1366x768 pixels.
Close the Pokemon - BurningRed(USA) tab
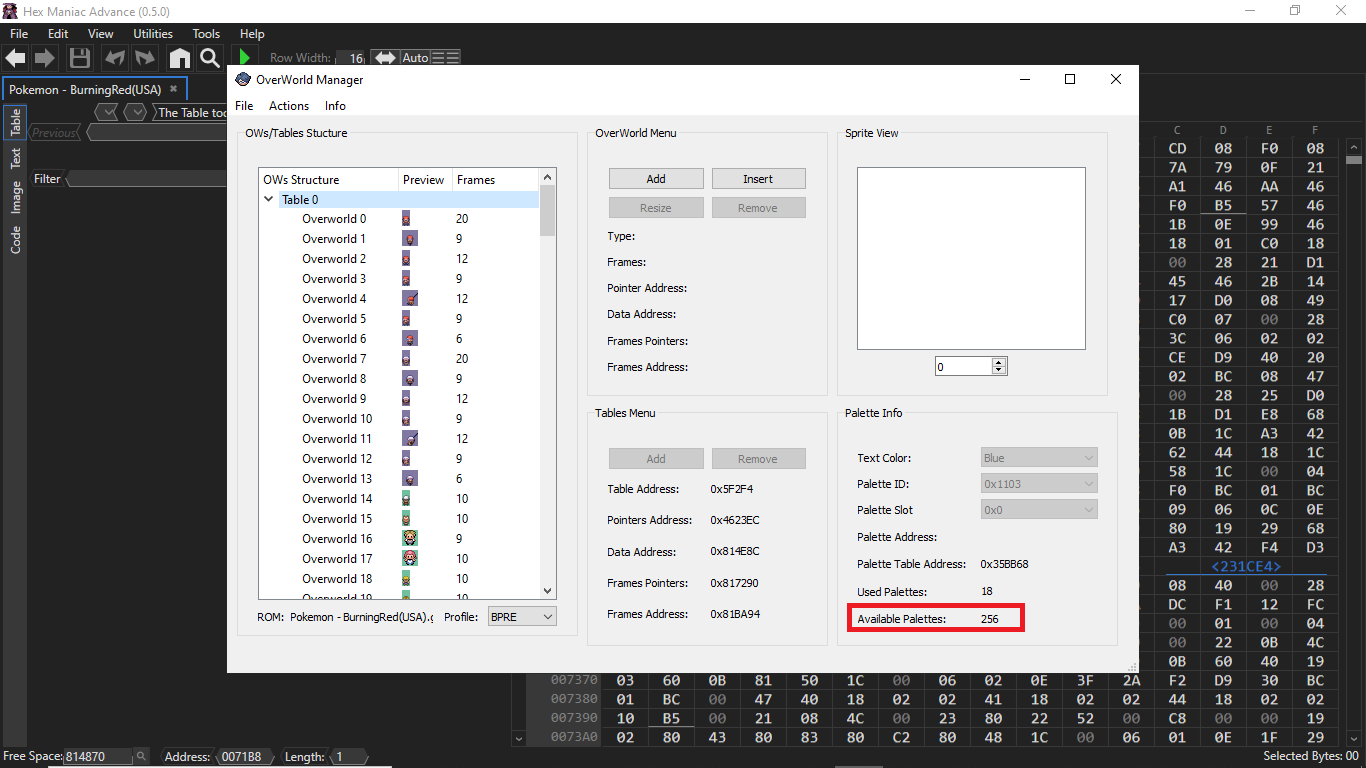pyautogui.click(x=173, y=89)
